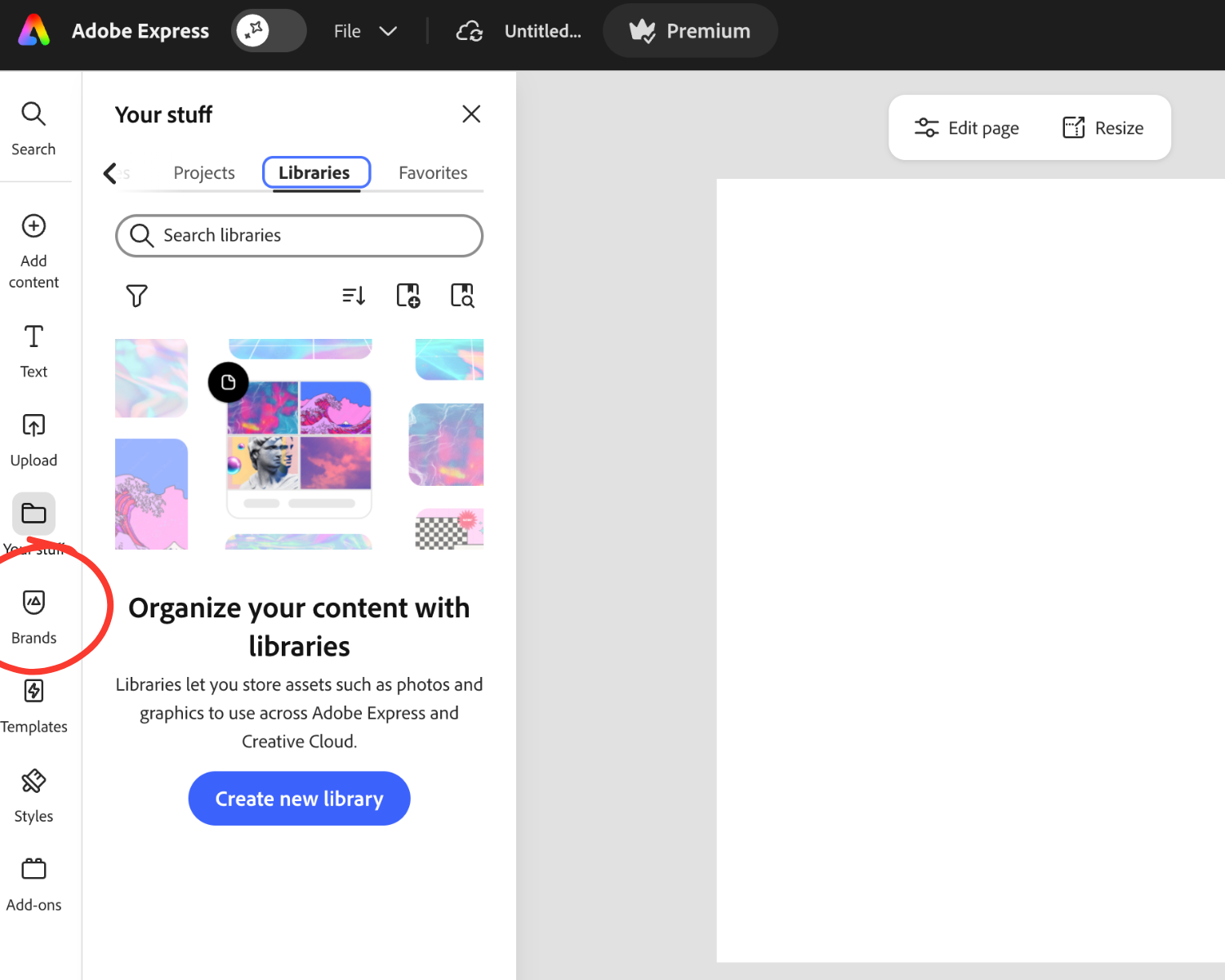Image resolution: width=1225 pixels, height=980 pixels.
Task: Open the sort order options
Action: tap(354, 295)
